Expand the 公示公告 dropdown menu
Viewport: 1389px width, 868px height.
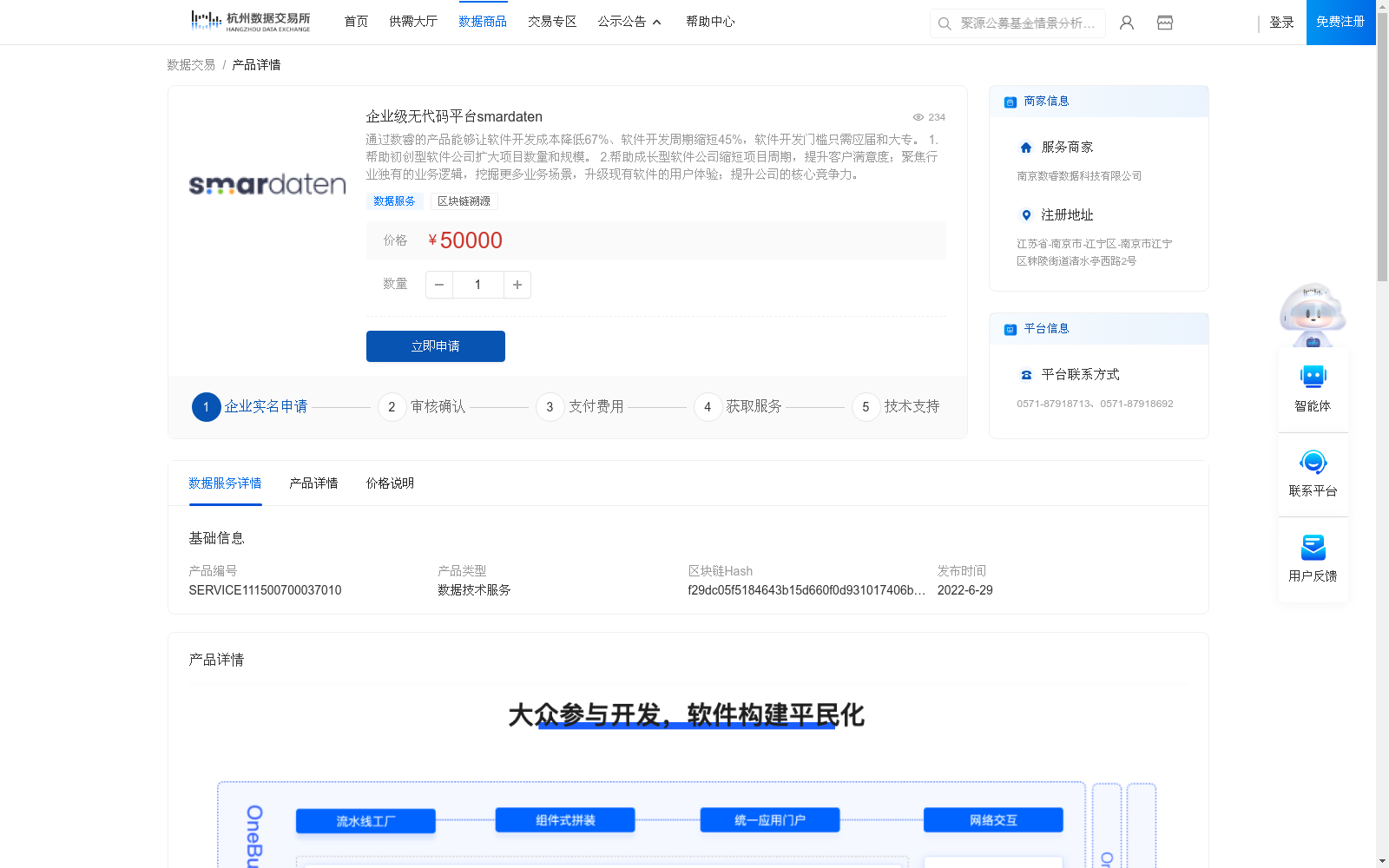pyautogui.click(x=629, y=22)
